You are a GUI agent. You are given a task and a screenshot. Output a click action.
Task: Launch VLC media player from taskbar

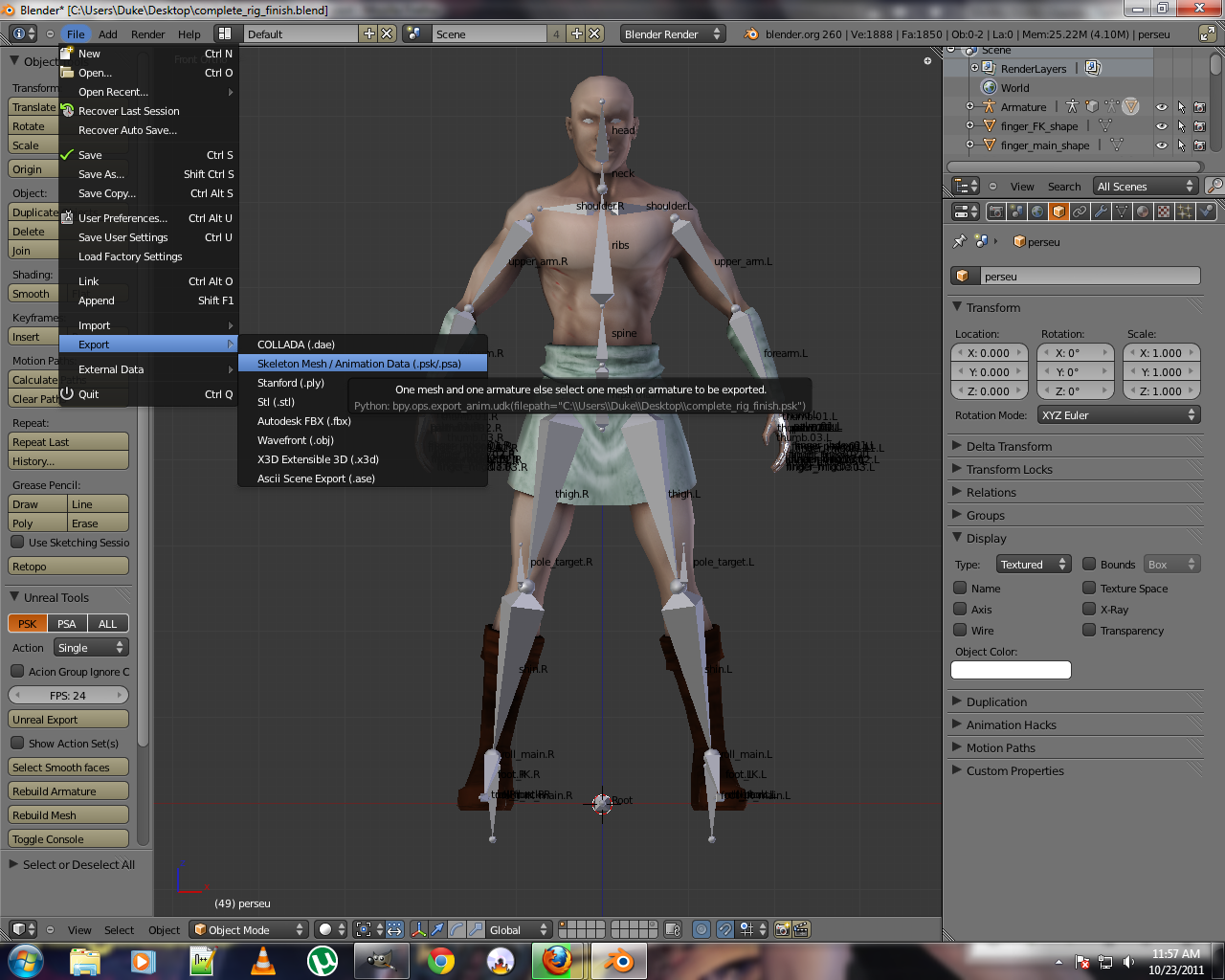[263, 961]
